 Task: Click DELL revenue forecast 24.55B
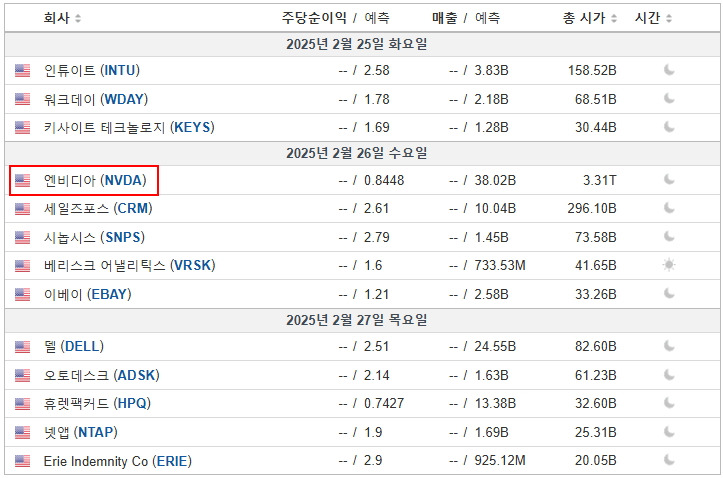coord(495,347)
